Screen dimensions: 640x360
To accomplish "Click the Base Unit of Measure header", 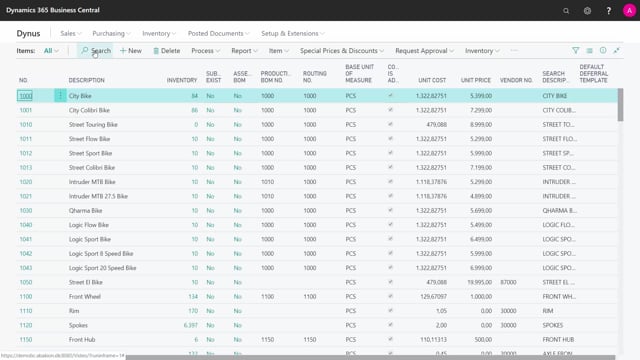I will click(359, 73).
